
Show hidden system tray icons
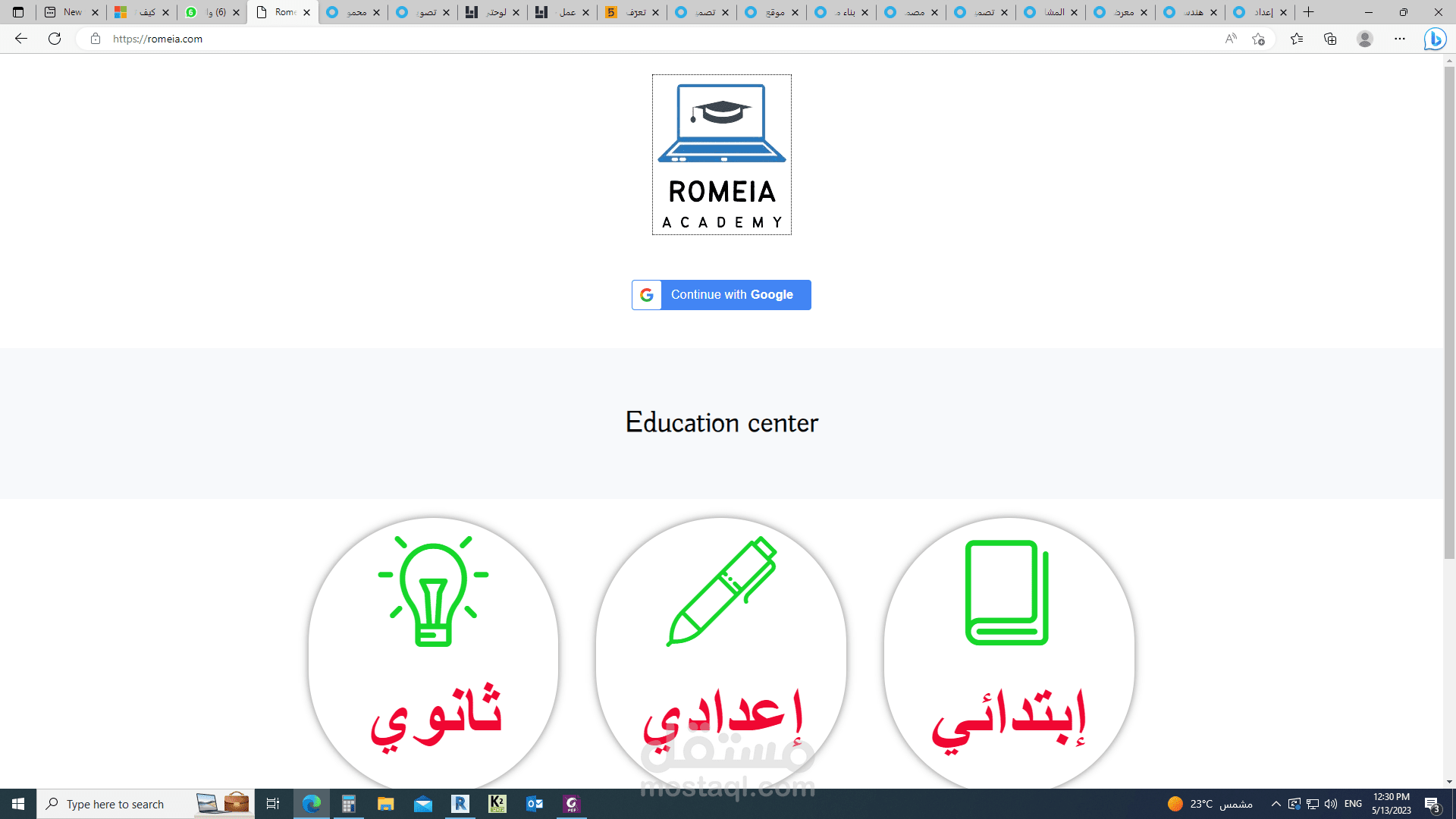1276,804
